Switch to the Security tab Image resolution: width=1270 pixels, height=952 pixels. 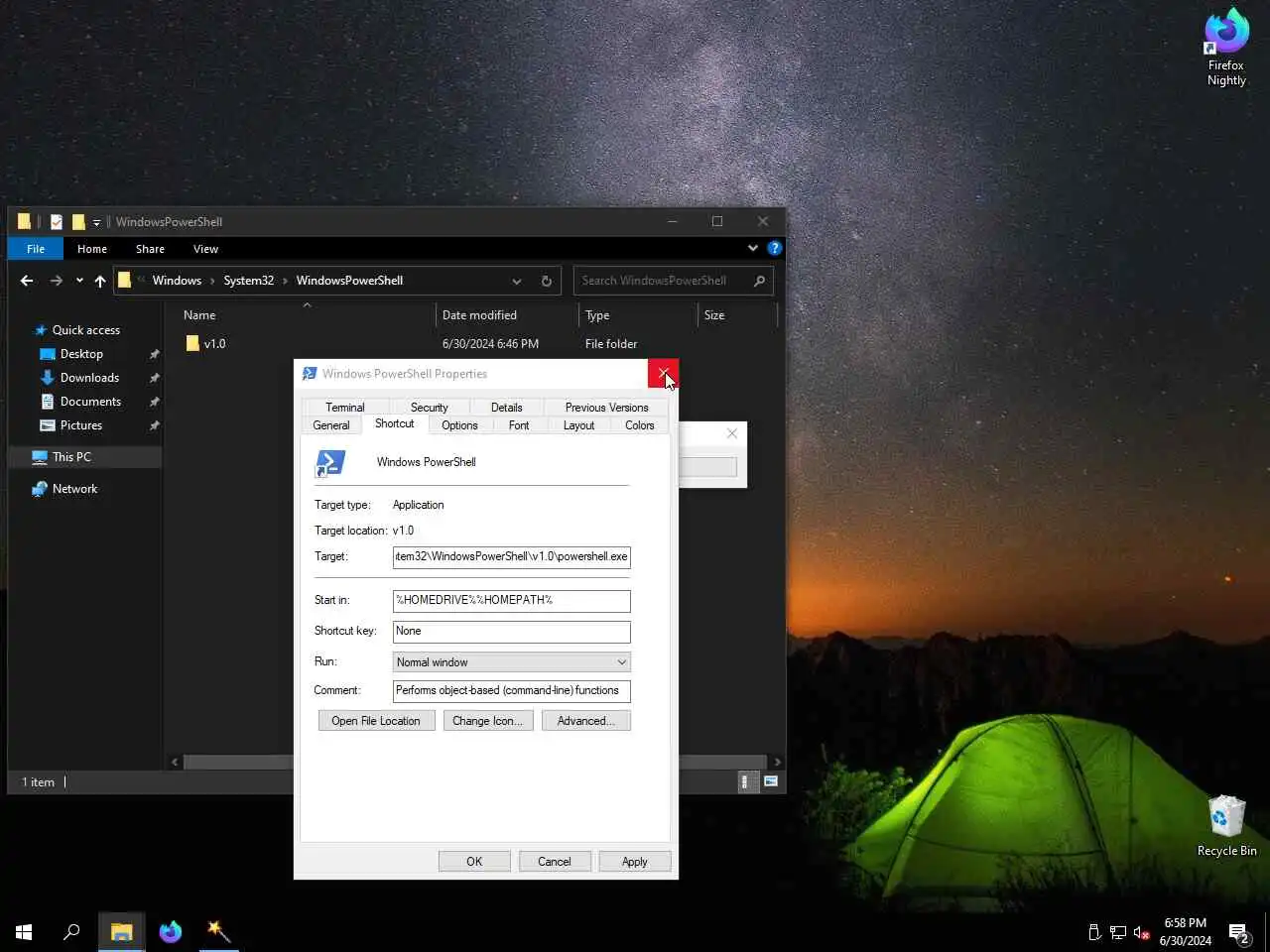429,408
